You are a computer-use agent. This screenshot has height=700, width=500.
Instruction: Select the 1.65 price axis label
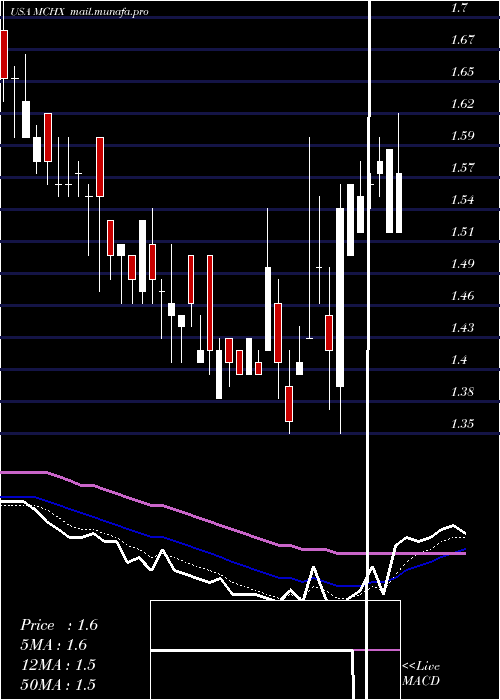pyautogui.click(x=462, y=72)
